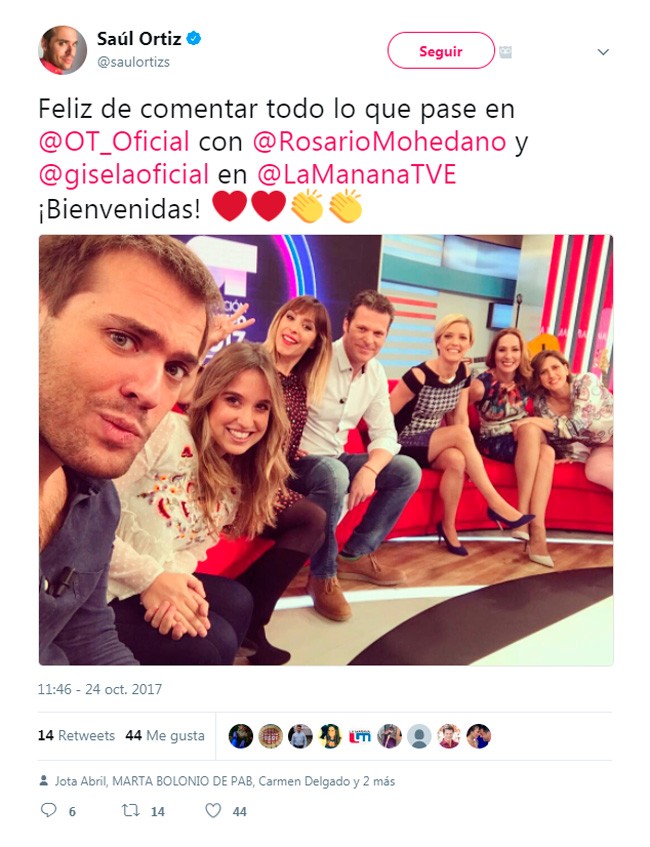This screenshot has width=650, height=847.
Task: Follow the account with Seguir button
Action: [x=441, y=51]
